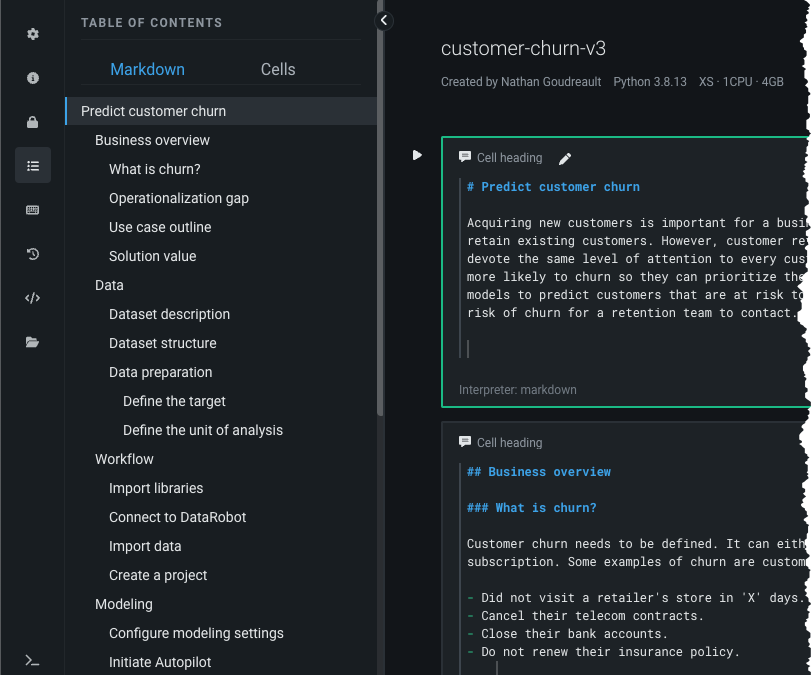The height and width of the screenshot is (675, 811).
Task: Go to 'Connect to DataRobot' entry
Action: (x=177, y=517)
